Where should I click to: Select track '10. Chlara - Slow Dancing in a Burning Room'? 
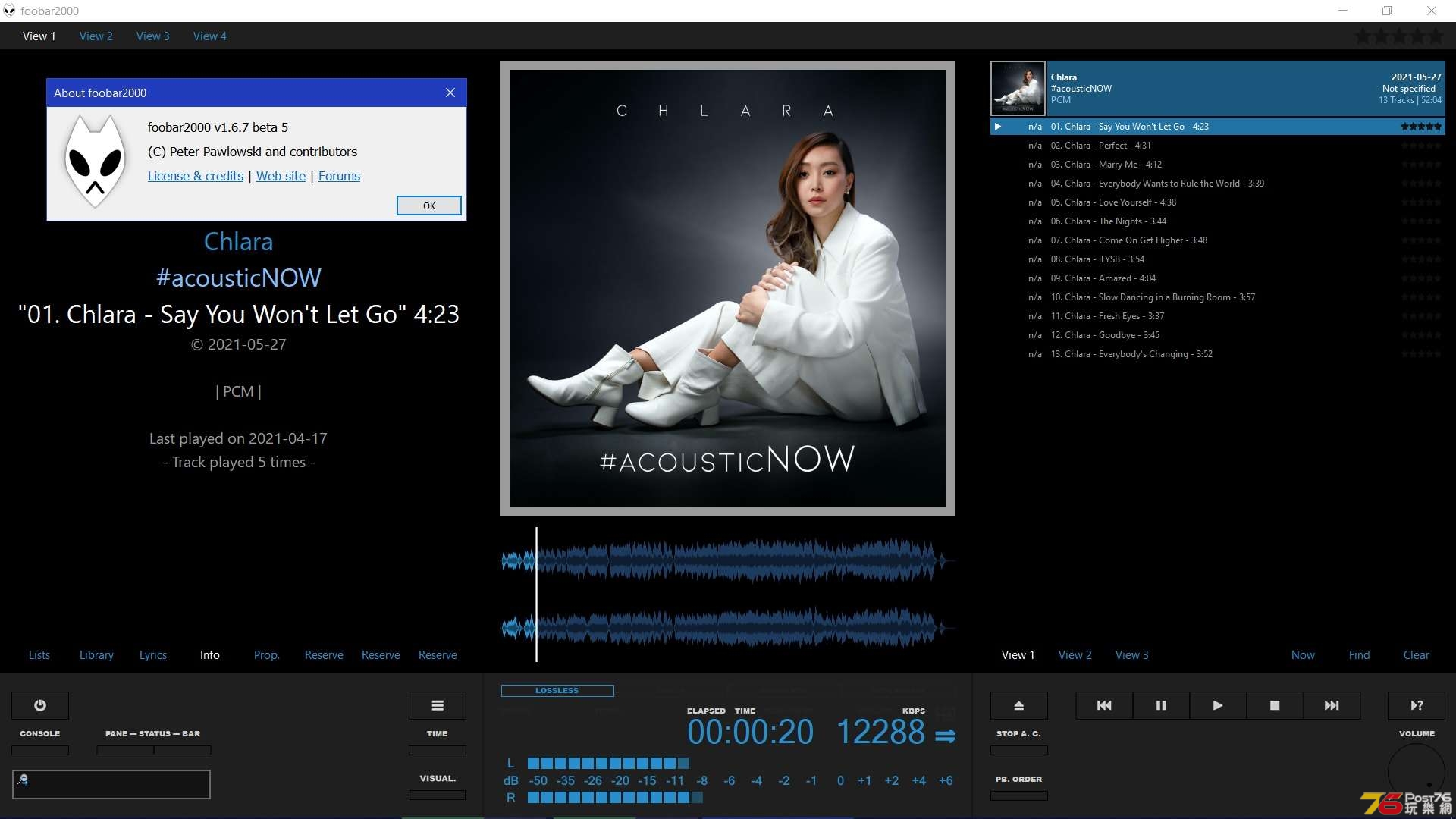click(1217, 297)
